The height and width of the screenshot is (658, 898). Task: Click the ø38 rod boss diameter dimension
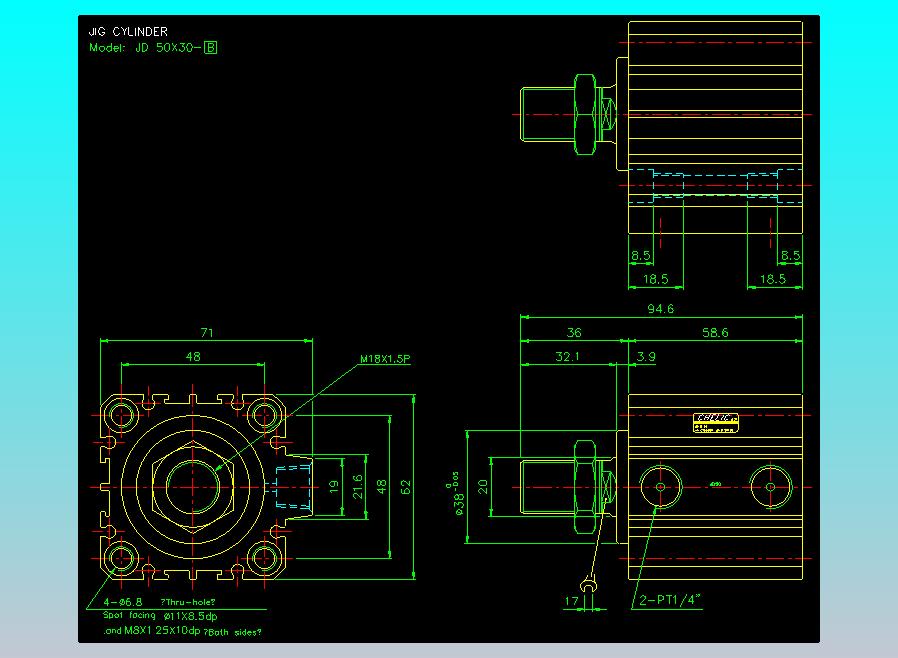coord(457,494)
